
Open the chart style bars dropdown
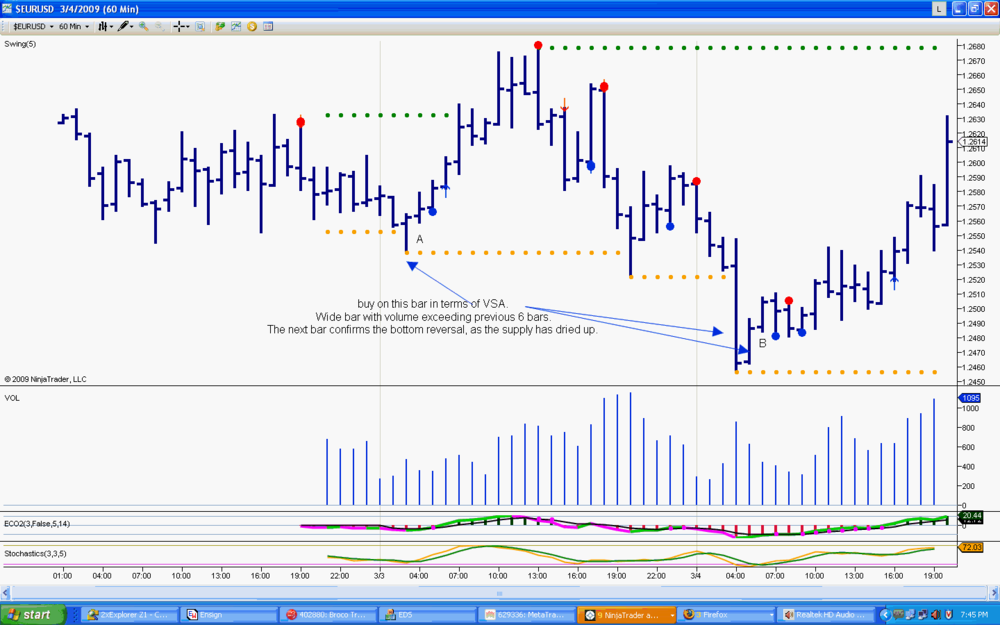point(105,26)
